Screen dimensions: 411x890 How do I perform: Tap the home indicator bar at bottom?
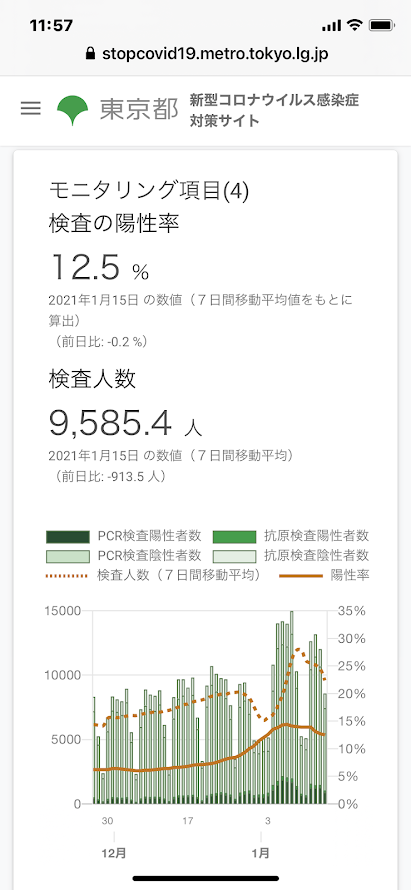206,878
